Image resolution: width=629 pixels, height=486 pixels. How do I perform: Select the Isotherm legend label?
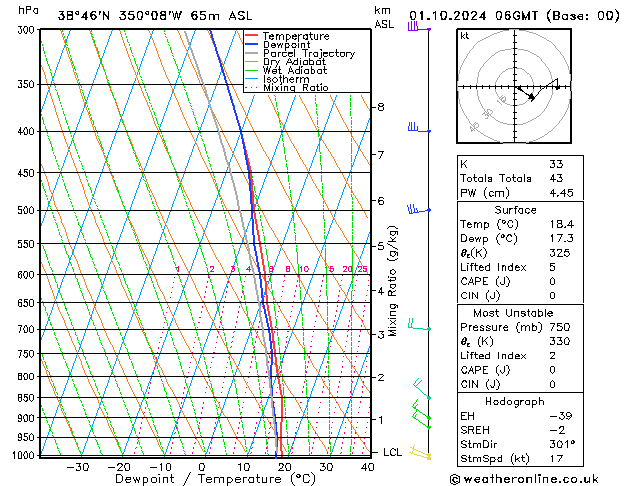point(286,79)
